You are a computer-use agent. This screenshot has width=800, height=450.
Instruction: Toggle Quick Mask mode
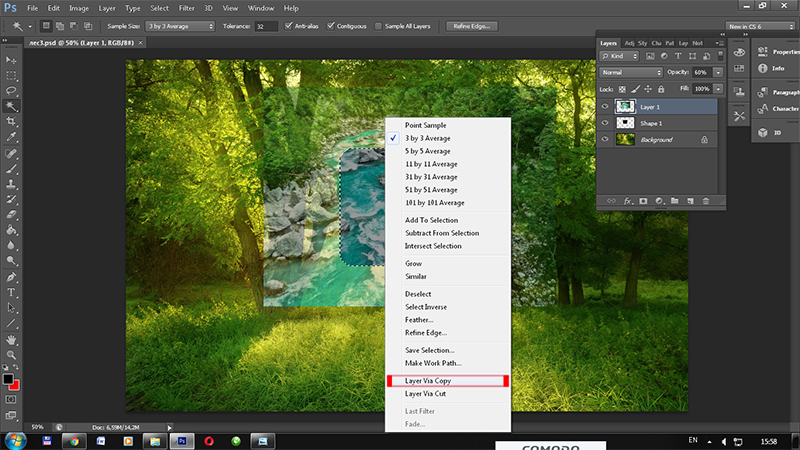(x=11, y=399)
